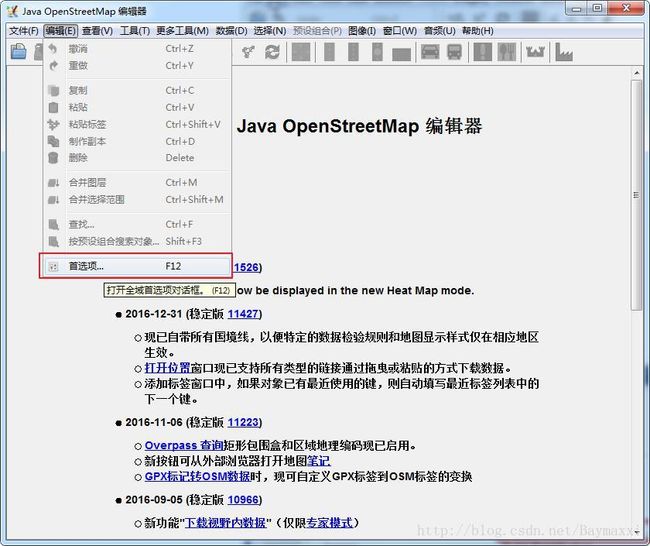Viewport: 650px width, 546px height.
Task: Select the 粘贴 Ctrl+V menu entry
Action: coord(137,107)
